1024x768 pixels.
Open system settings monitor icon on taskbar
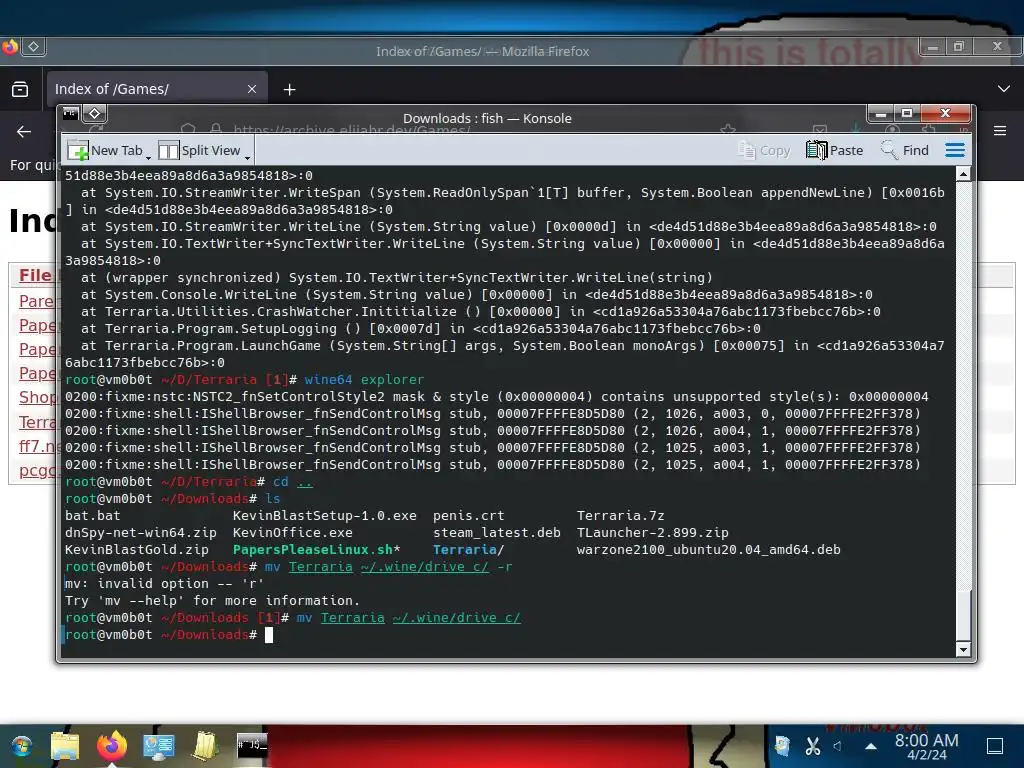[x=159, y=746]
